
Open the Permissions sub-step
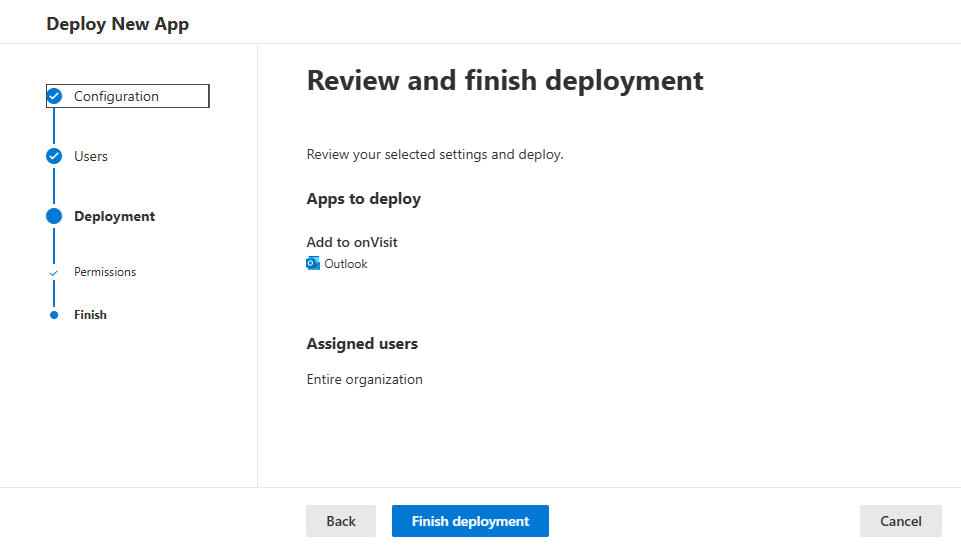[105, 272]
